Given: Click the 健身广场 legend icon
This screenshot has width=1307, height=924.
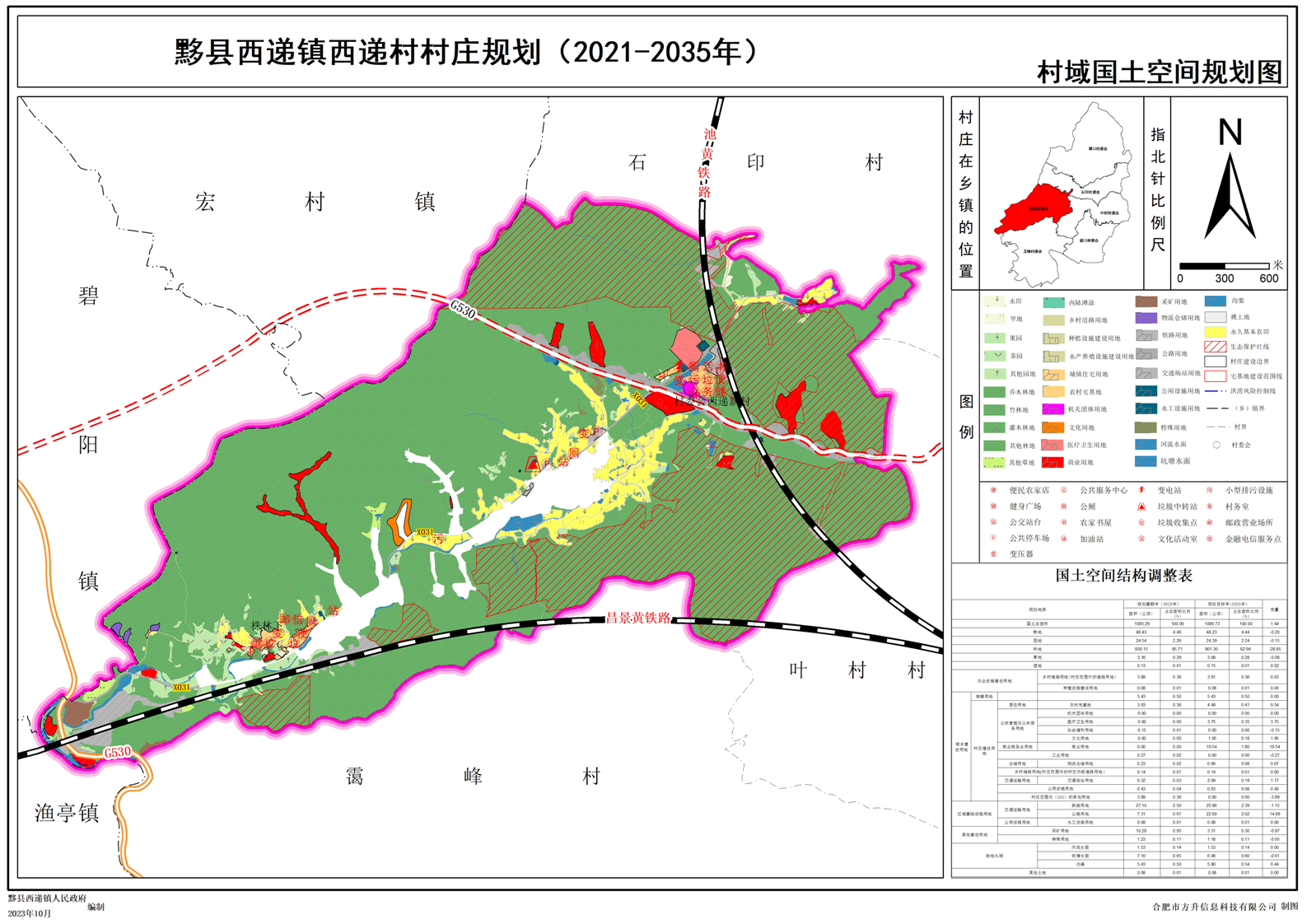Looking at the screenshot, I should tap(994, 506).
